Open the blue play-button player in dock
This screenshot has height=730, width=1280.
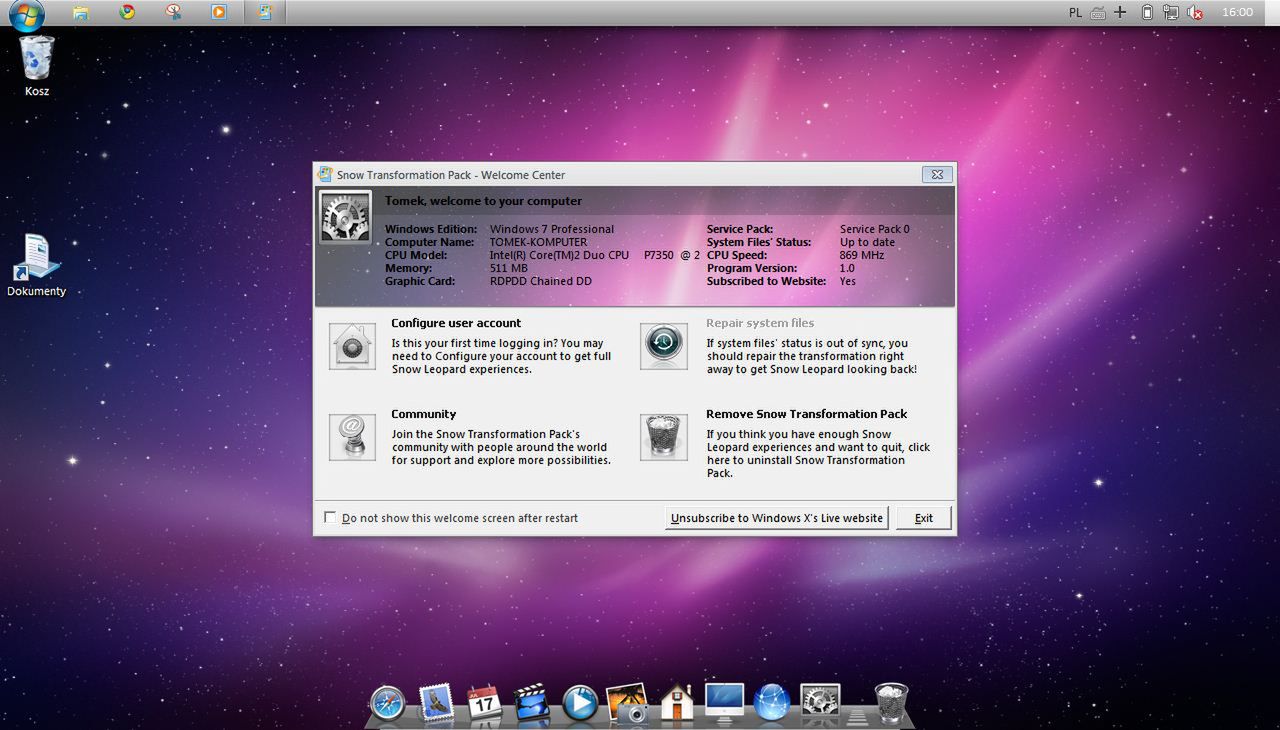pyautogui.click(x=580, y=703)
